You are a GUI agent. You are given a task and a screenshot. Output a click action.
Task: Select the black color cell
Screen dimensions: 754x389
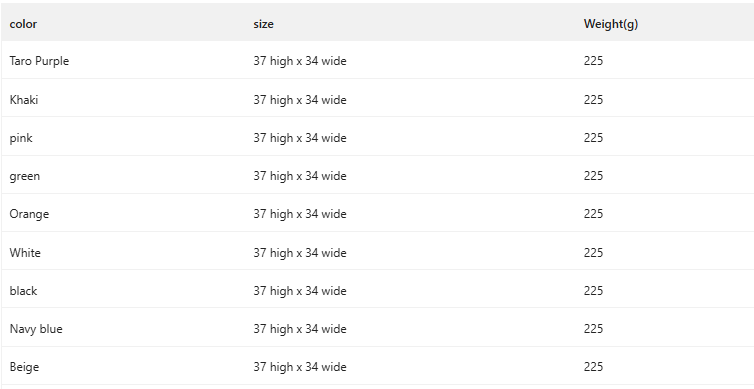coord(23,291)
